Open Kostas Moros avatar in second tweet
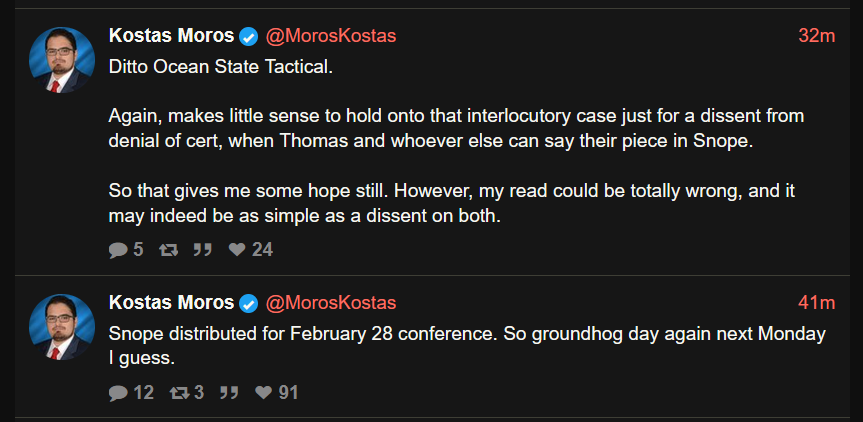863x422 pixels. pyautogui.click(x=62, y=327)
